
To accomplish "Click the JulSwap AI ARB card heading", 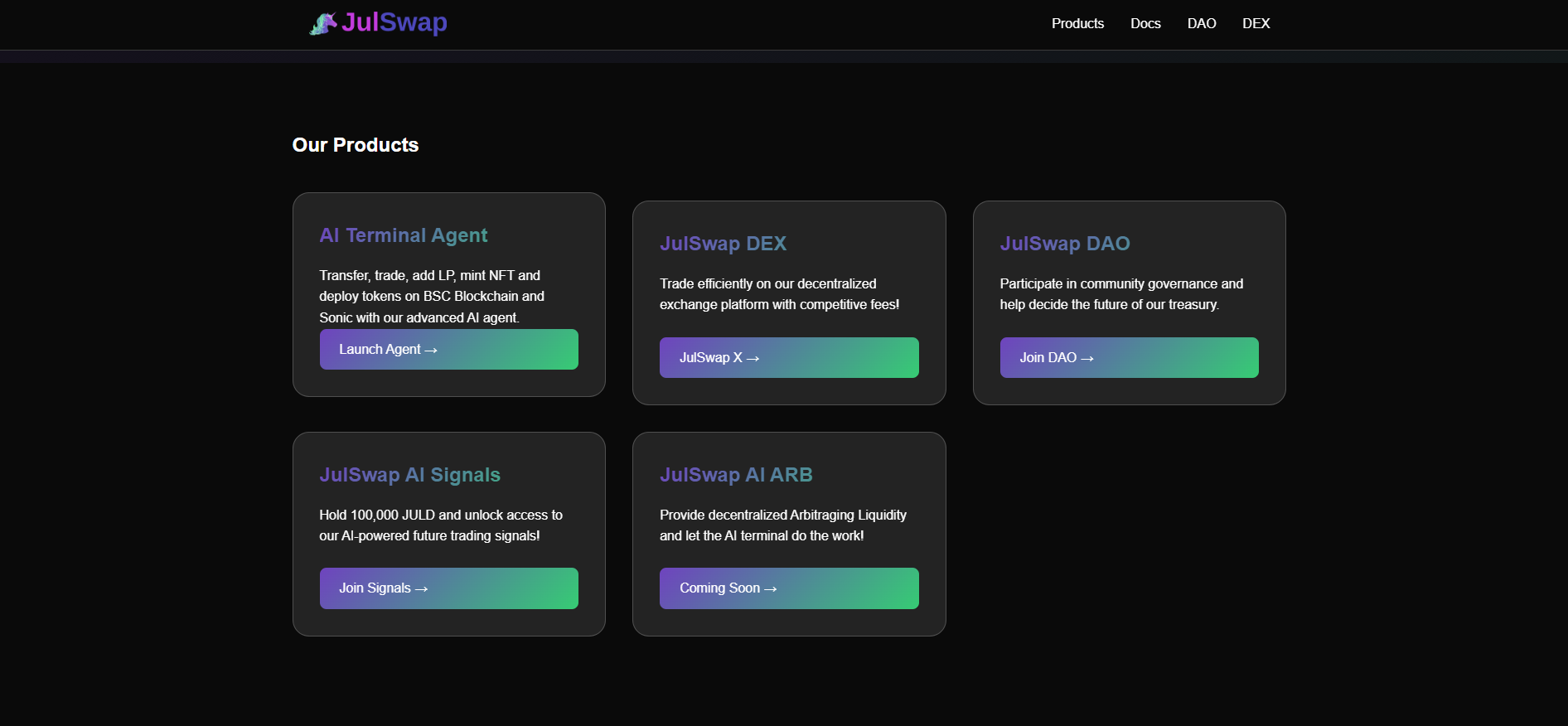I will [x=735, y=475].
